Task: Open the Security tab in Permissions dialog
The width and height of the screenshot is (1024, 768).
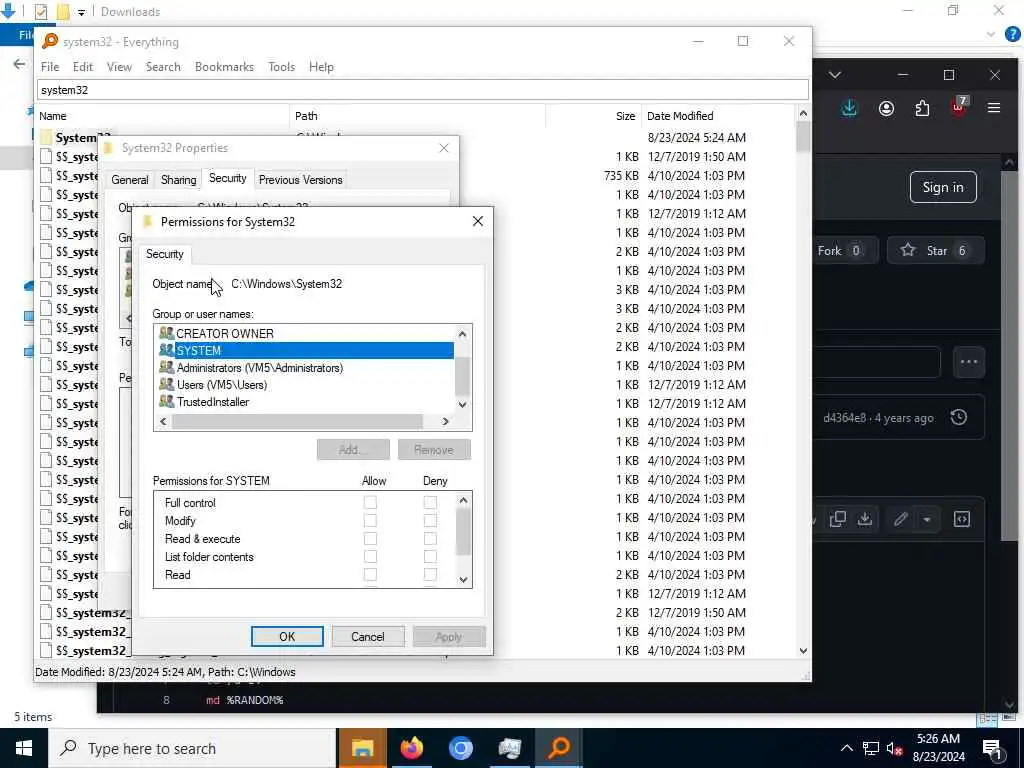Action: pyautogui.click(x=165, y=254)
